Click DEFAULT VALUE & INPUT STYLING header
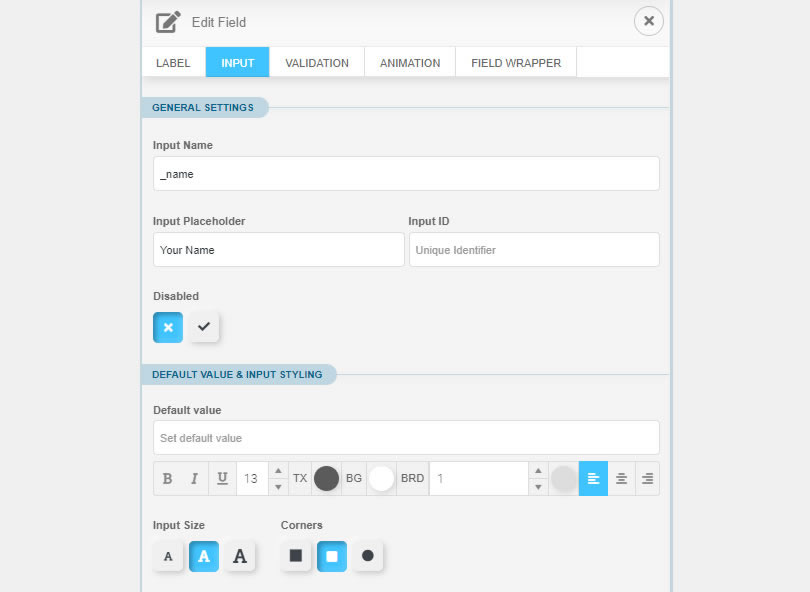Screen dimensions: 810x592 pyautogui.click(x=237, y=375)
